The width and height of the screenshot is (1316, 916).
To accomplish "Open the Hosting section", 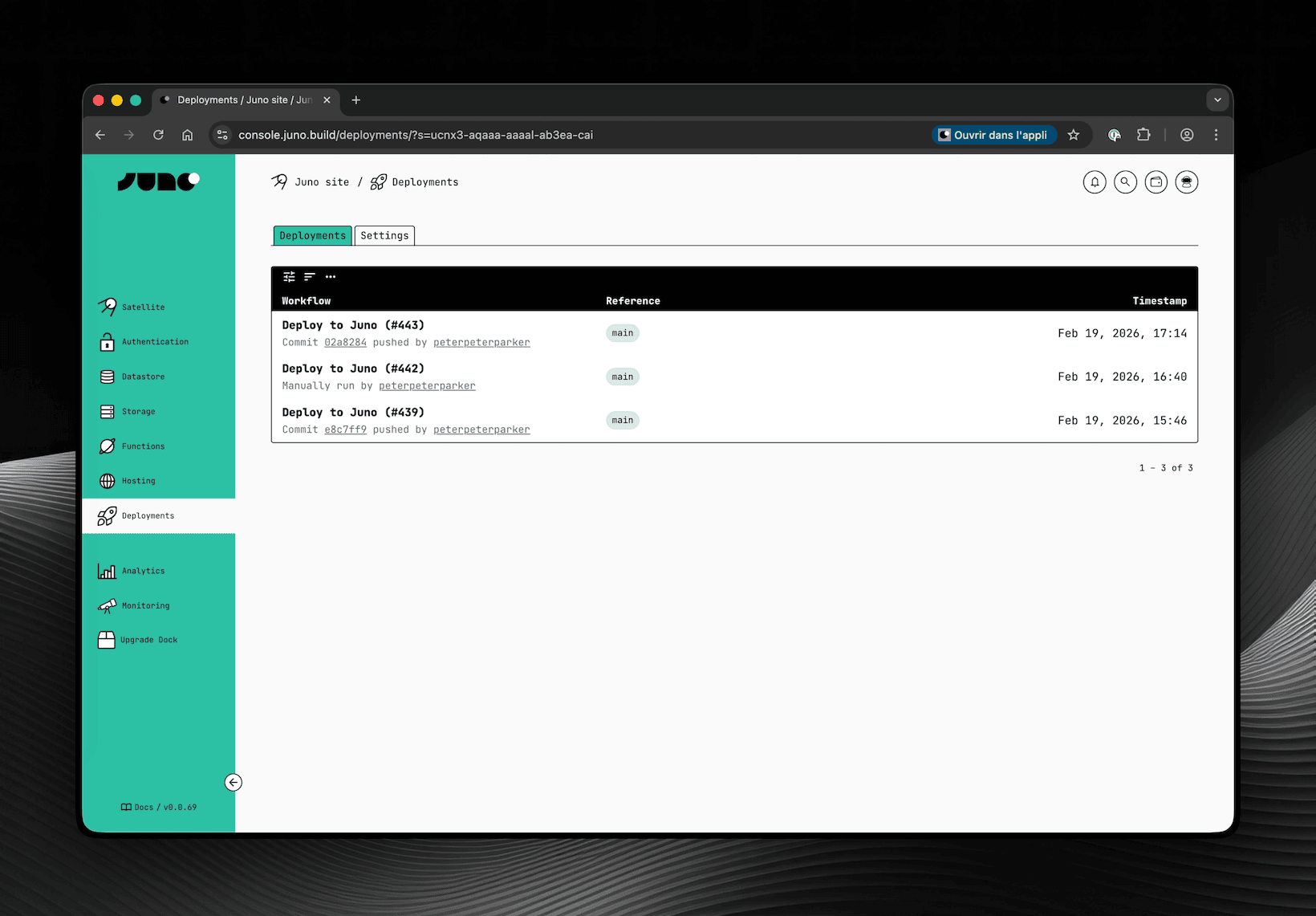I will [x=137, y=480].
